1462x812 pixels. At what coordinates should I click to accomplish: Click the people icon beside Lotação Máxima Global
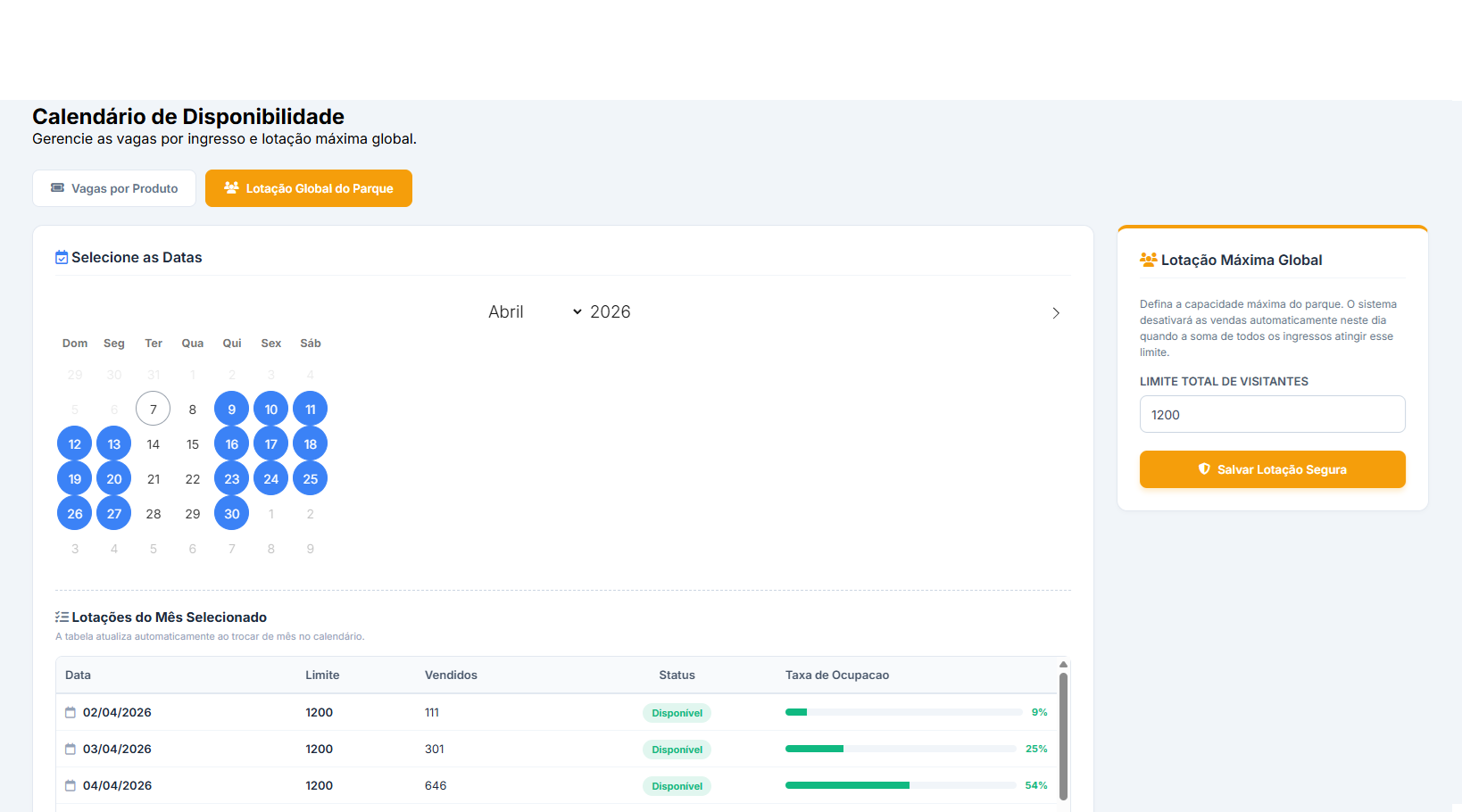(x=1148, y=260)
